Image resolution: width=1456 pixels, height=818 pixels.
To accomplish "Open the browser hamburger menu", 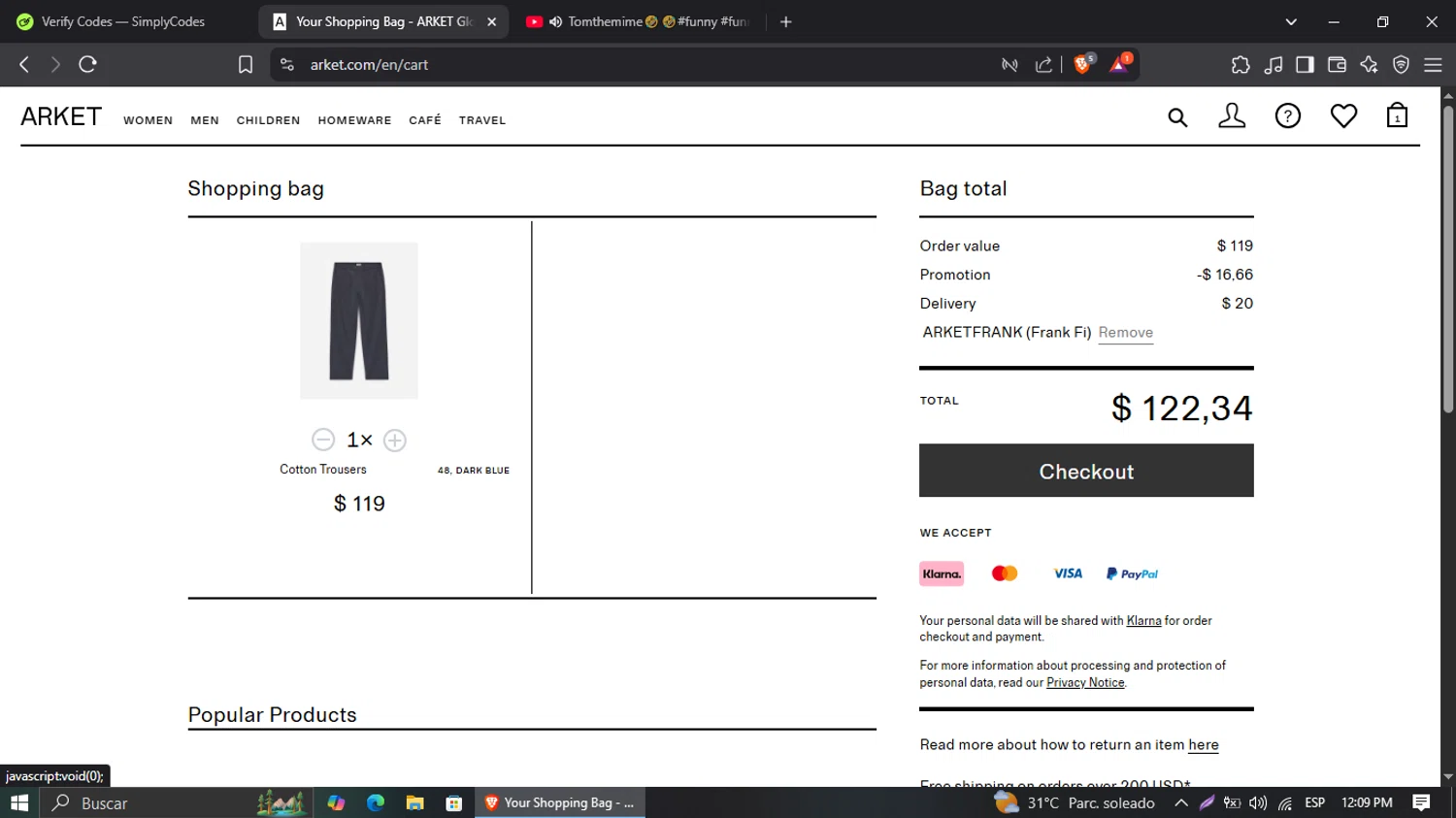I will point(1433,65).
